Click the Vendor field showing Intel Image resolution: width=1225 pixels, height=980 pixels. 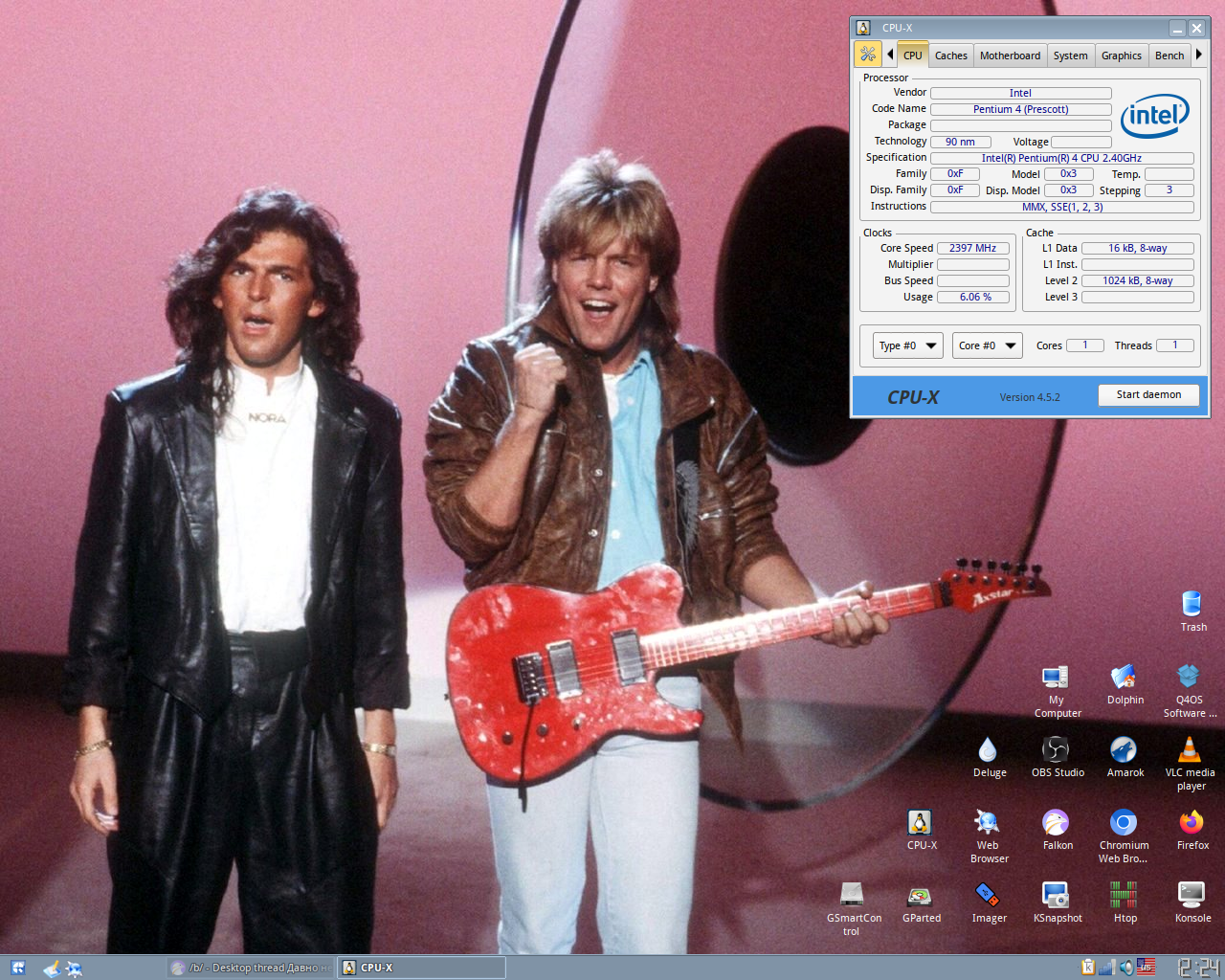click(1020, 93)
